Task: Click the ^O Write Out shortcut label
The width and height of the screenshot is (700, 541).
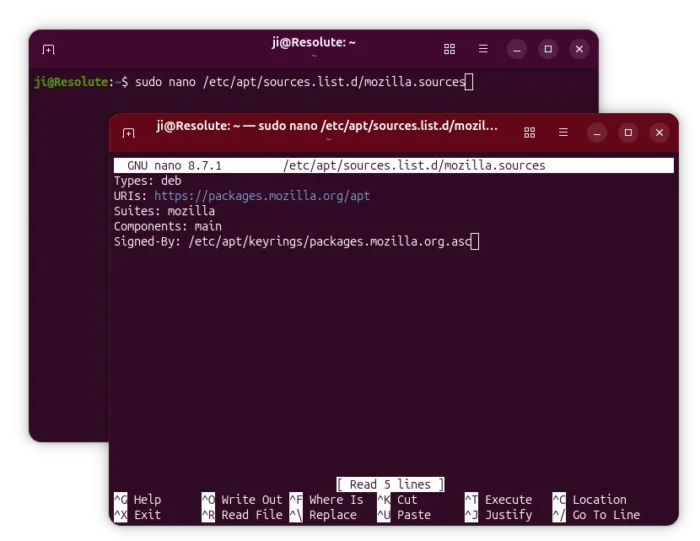Action: click(242, 500)
